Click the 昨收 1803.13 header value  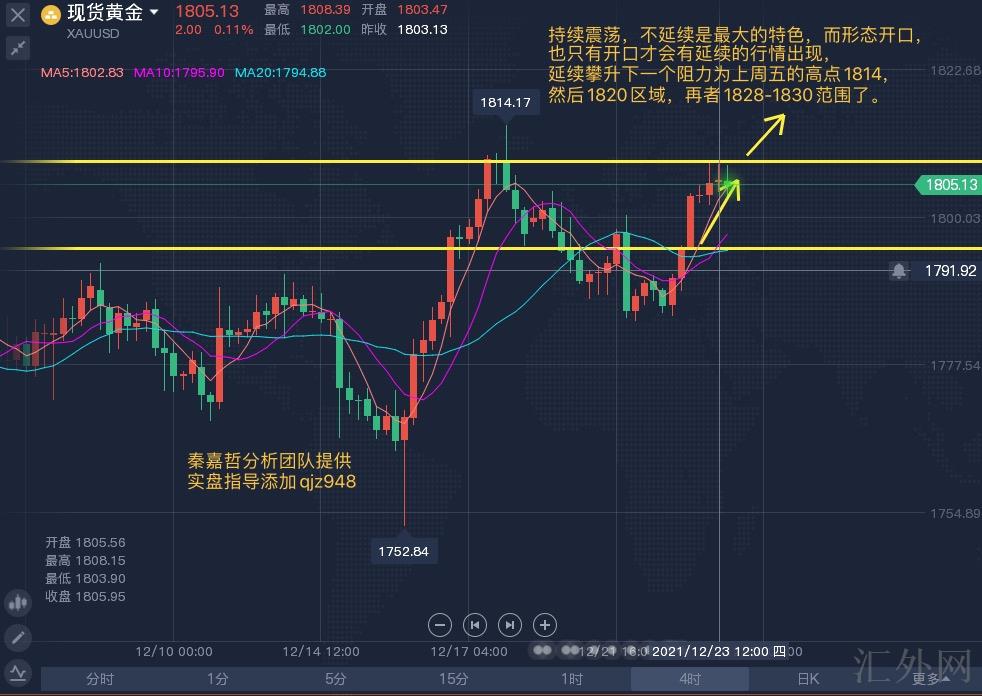click(405, 29)
